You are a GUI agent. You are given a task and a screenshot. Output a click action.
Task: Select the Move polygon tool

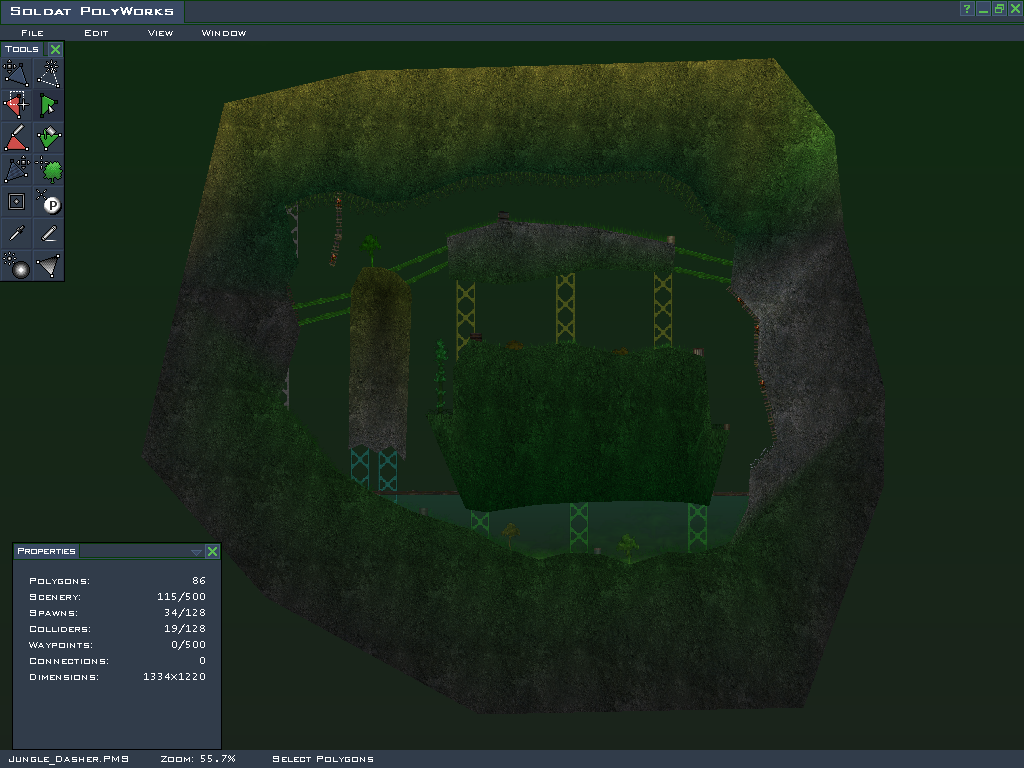pyautogui.click(x=16, y=73)
